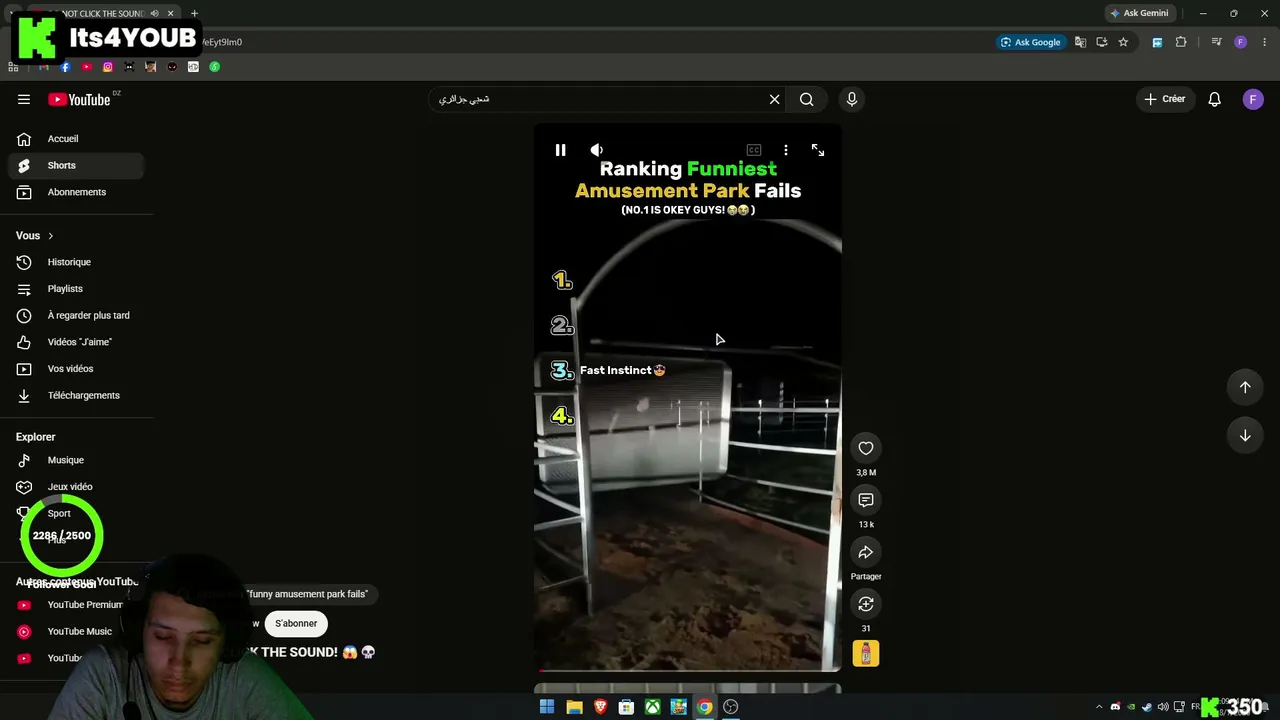This screenshot has width=1280, height=720.
Task: Open the YouTube guide hamburger menu
Action: (24, 99)
